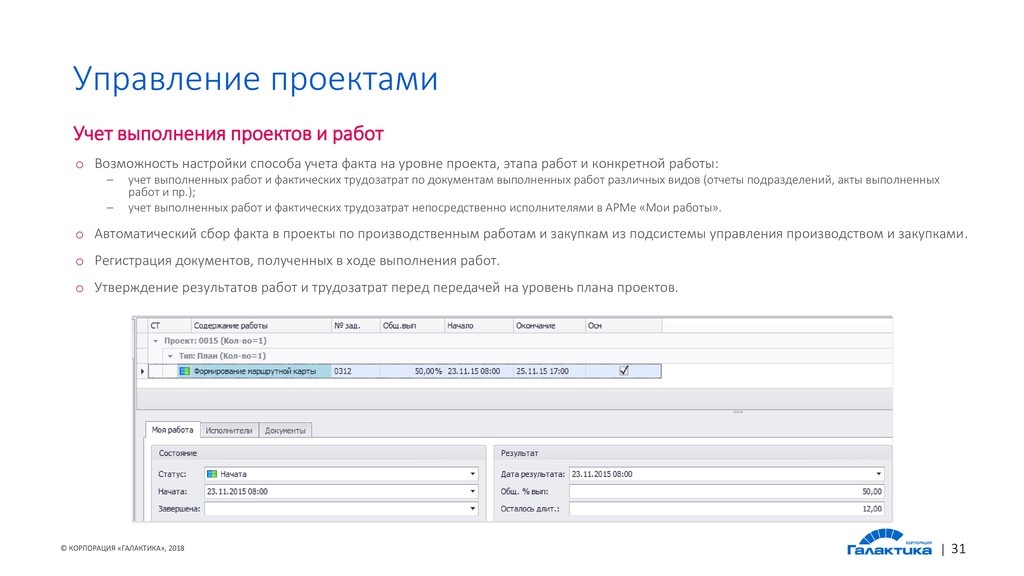Select the Формирование маршрутной карты row
Viewport: 1024px width, 576px height.
tap(405, 371)
